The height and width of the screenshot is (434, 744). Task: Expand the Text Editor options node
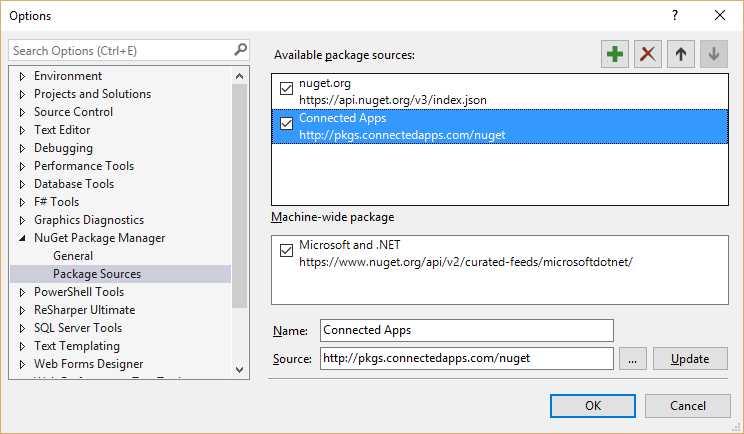pyautogui.click(x=22, y=130)
